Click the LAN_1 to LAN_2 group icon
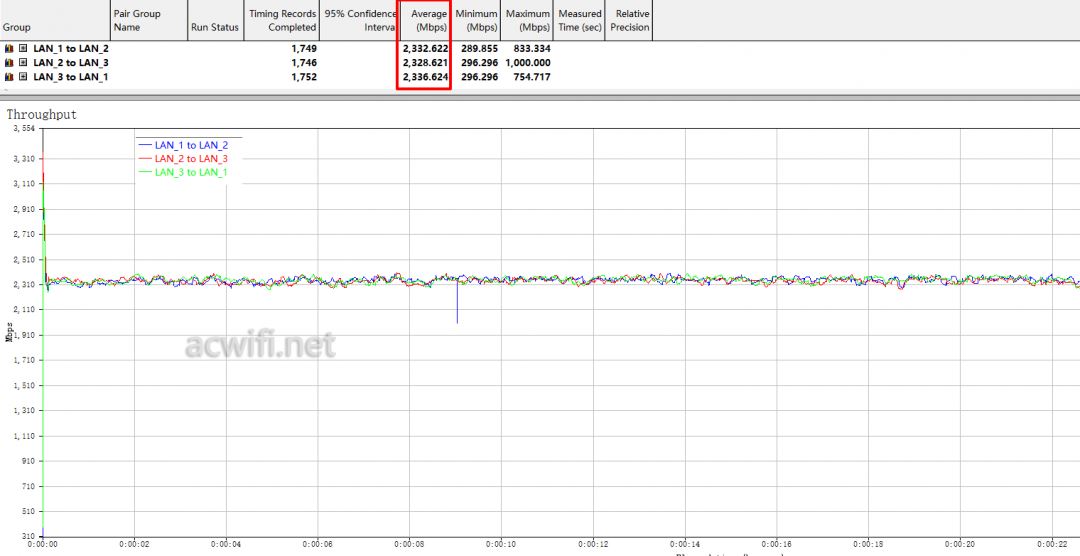Viewport: 1080px width, 556px height. [9, 48]
